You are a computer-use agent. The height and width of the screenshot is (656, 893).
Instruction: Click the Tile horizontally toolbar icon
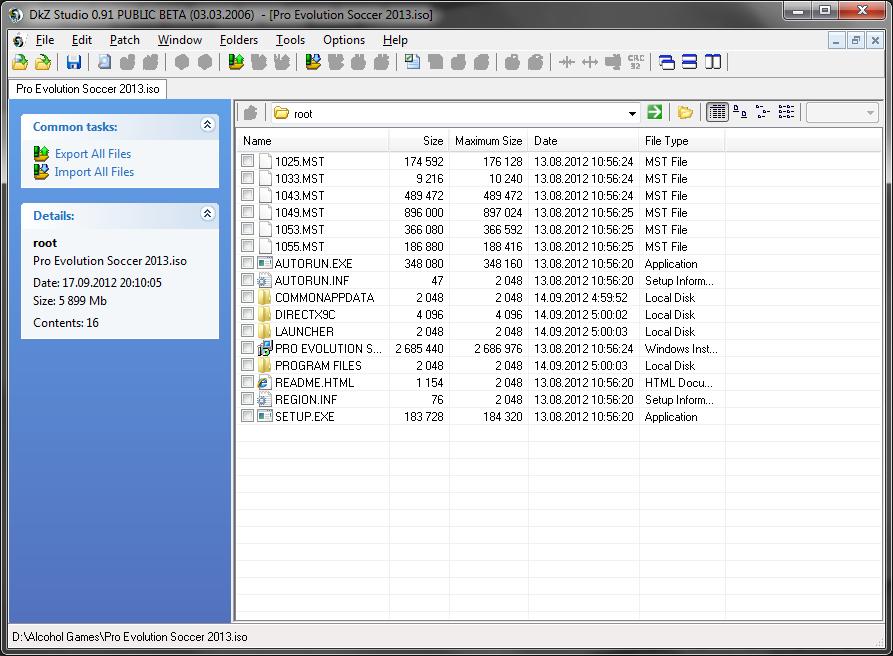pyautogui.click(x=690, y=62)
